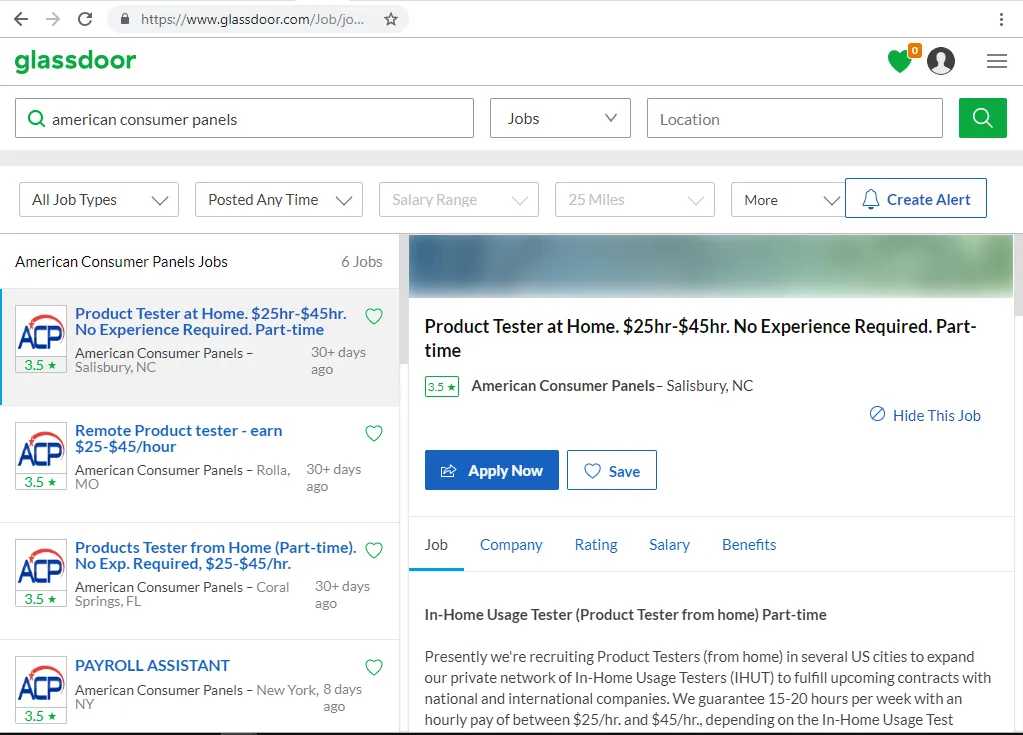
Task: Open browser three-dot menu
Action: click(1001, 19)
